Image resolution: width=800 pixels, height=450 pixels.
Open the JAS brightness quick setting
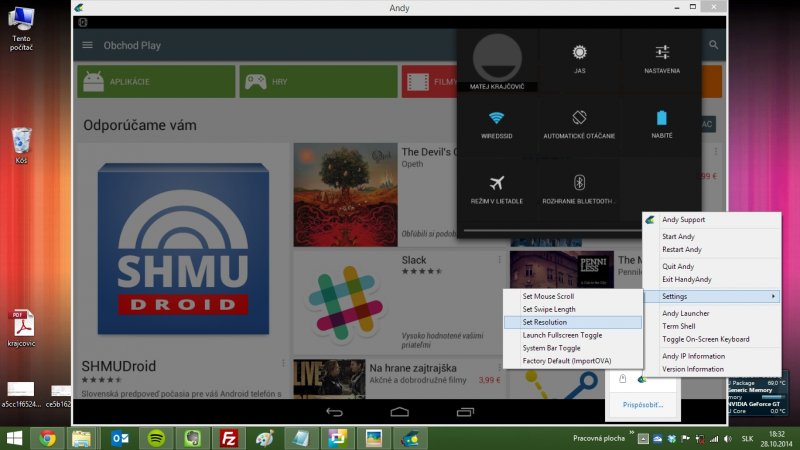coord(579,58)
